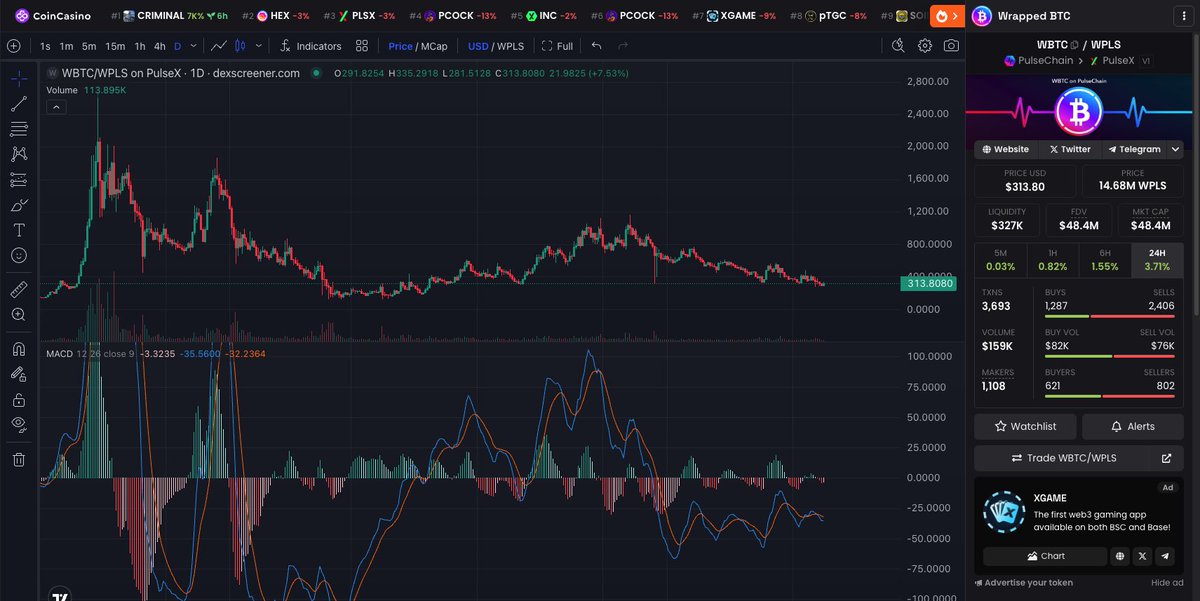Expand more social links chevron
The height and width of the screenshot is (601, 1200).
[x=1175, y=149]
